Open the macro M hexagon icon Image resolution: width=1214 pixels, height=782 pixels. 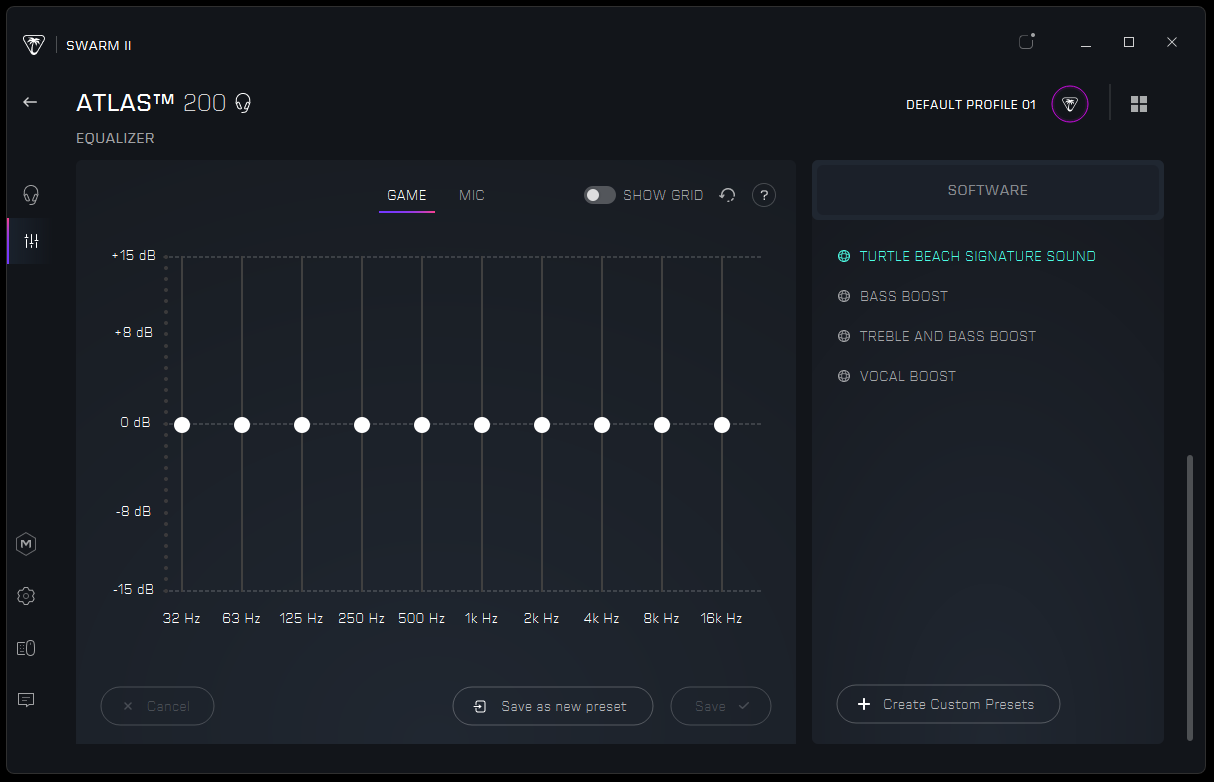[27, 544]
